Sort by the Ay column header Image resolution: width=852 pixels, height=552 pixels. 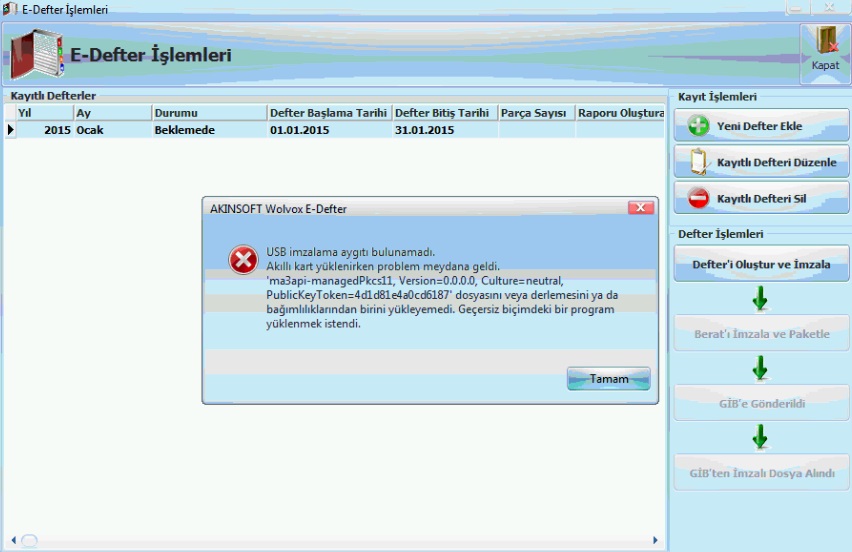click(112, 113)
